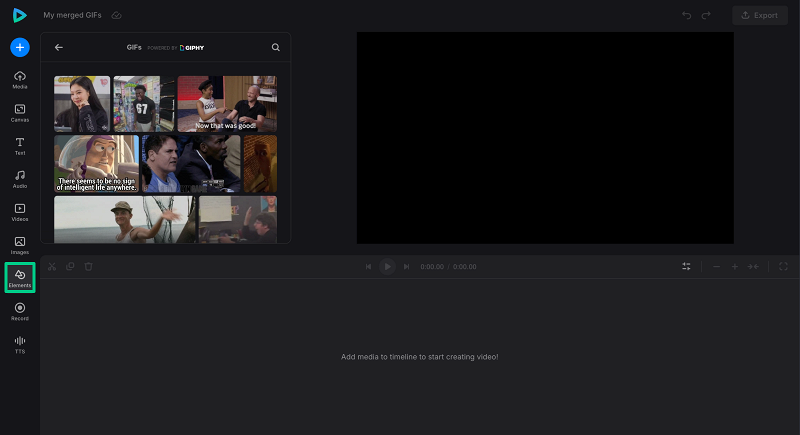800x435 pixels.
Task: Select the Buzz Lightyear GIF
Action: tap(96, 164)
